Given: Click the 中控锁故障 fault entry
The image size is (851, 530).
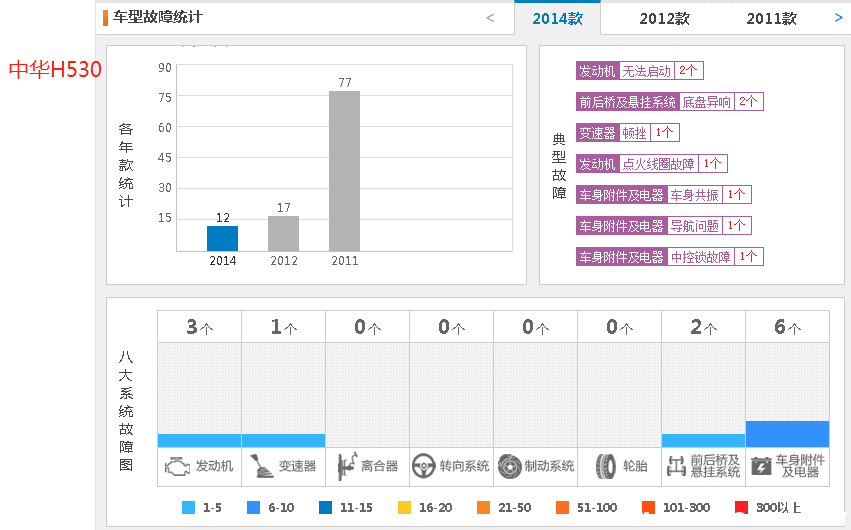Looking at the screenshot, I should [700, 257].
